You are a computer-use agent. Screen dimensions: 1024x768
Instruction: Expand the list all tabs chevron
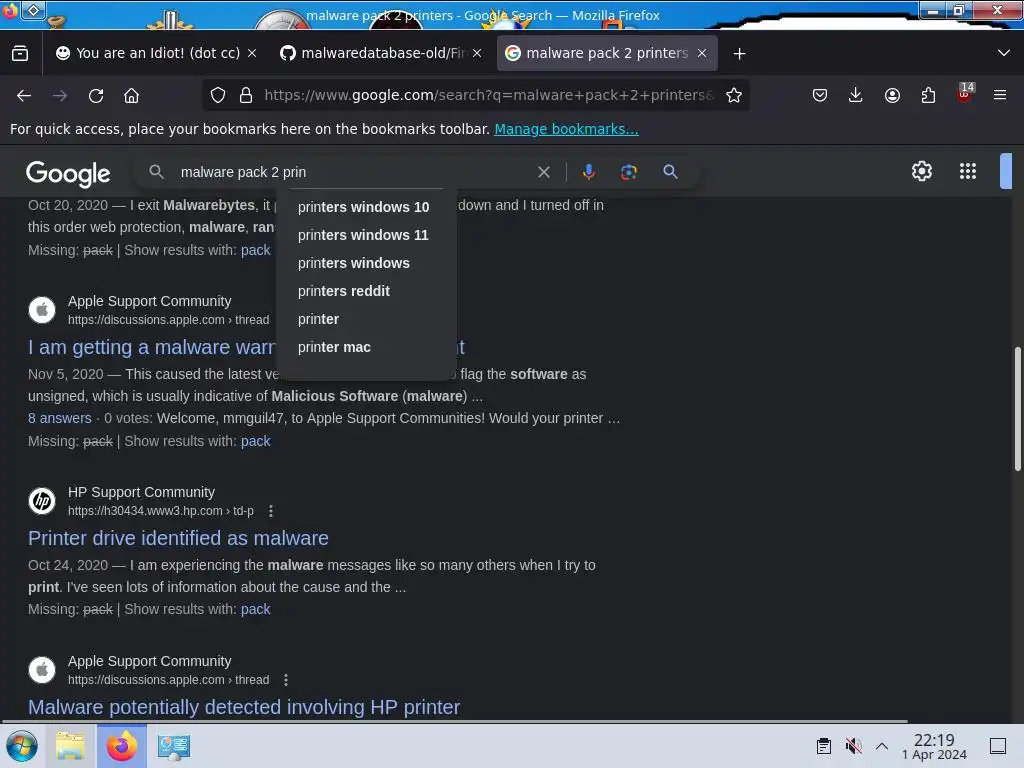tap(1004, 53)
